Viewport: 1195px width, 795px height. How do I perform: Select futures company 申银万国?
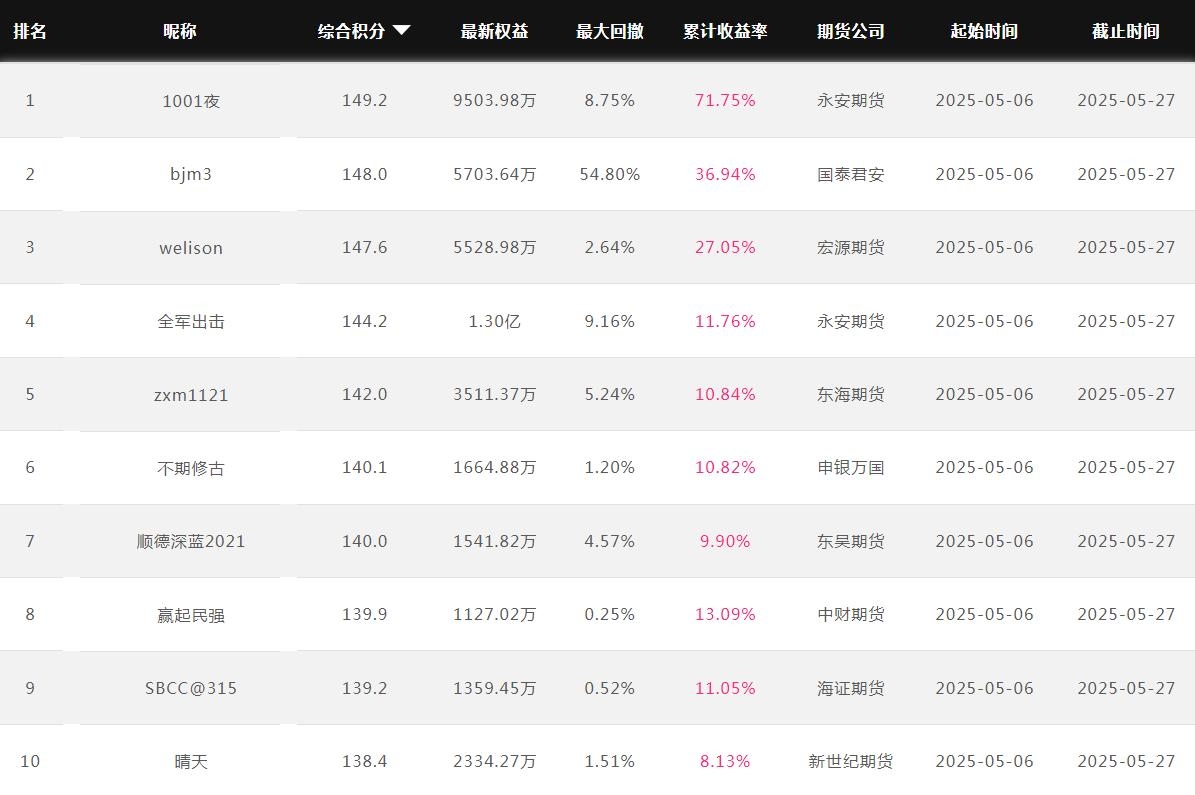(851, 468)
